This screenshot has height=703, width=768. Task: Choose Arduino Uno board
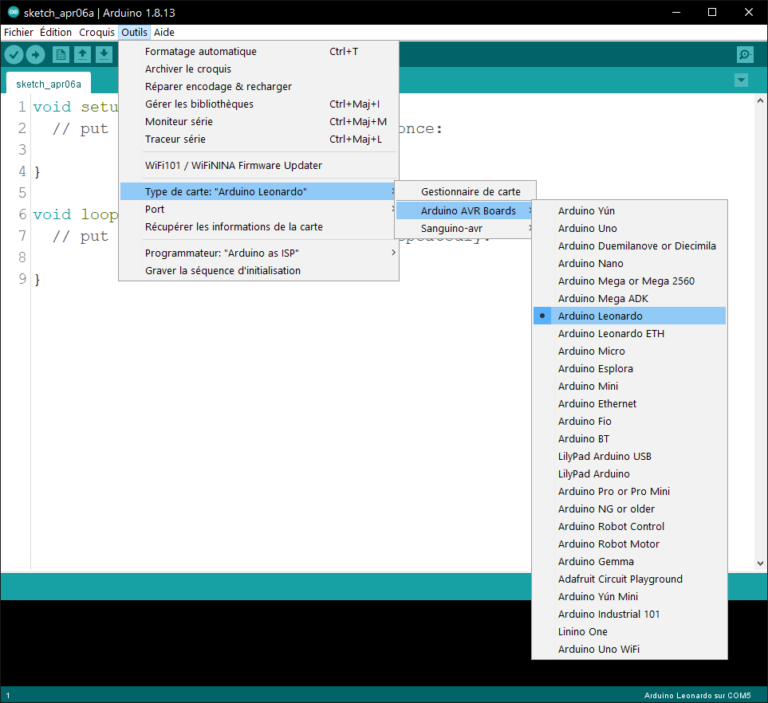click(587, 228)
